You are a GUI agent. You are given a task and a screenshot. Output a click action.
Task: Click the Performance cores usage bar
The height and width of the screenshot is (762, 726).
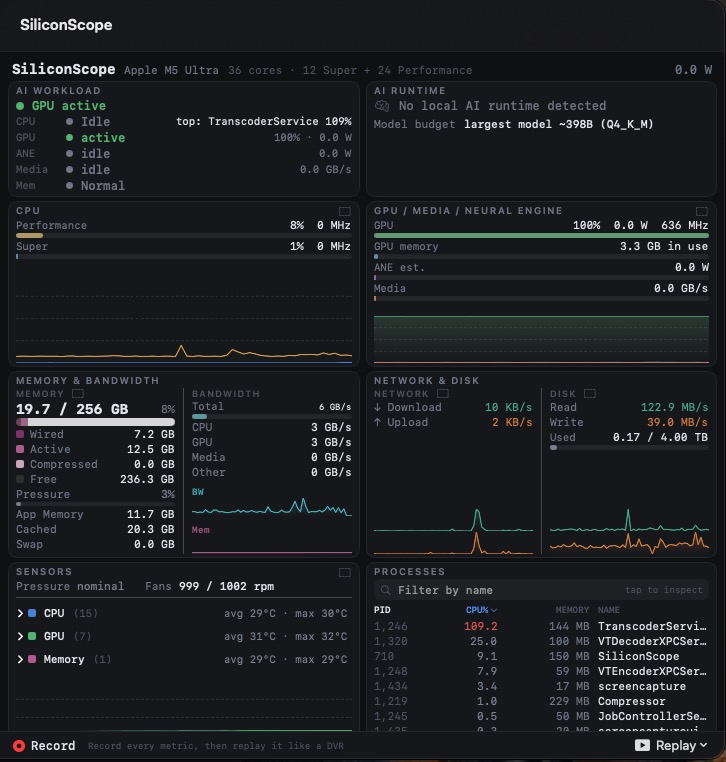184,236
